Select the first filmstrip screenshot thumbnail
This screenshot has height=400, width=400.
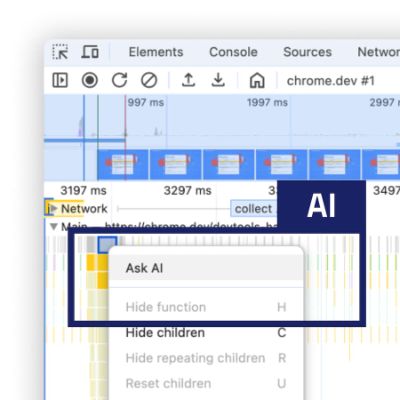[122, 164]
